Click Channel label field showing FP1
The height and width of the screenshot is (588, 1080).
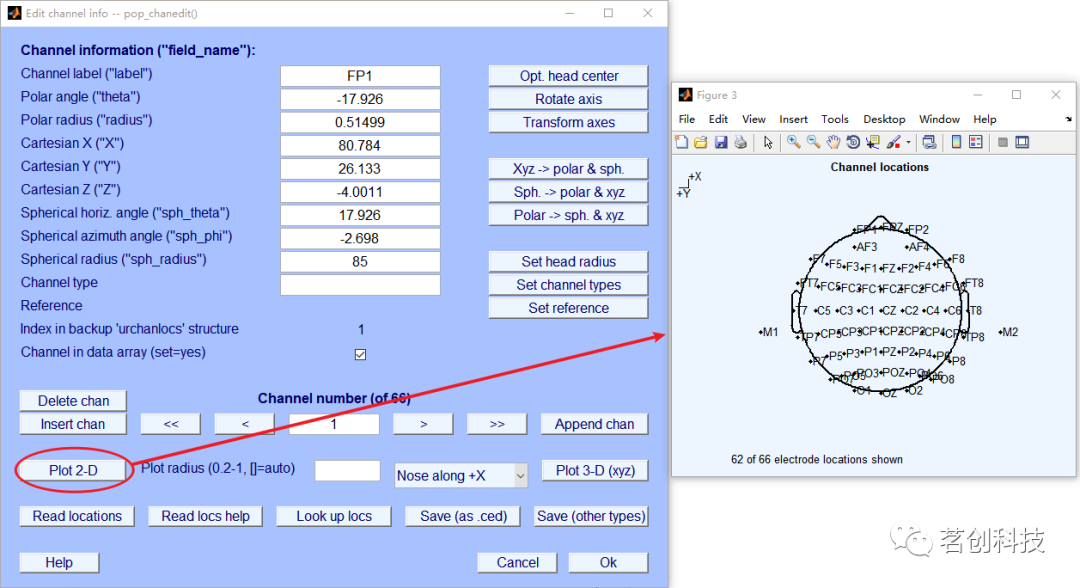360,76
